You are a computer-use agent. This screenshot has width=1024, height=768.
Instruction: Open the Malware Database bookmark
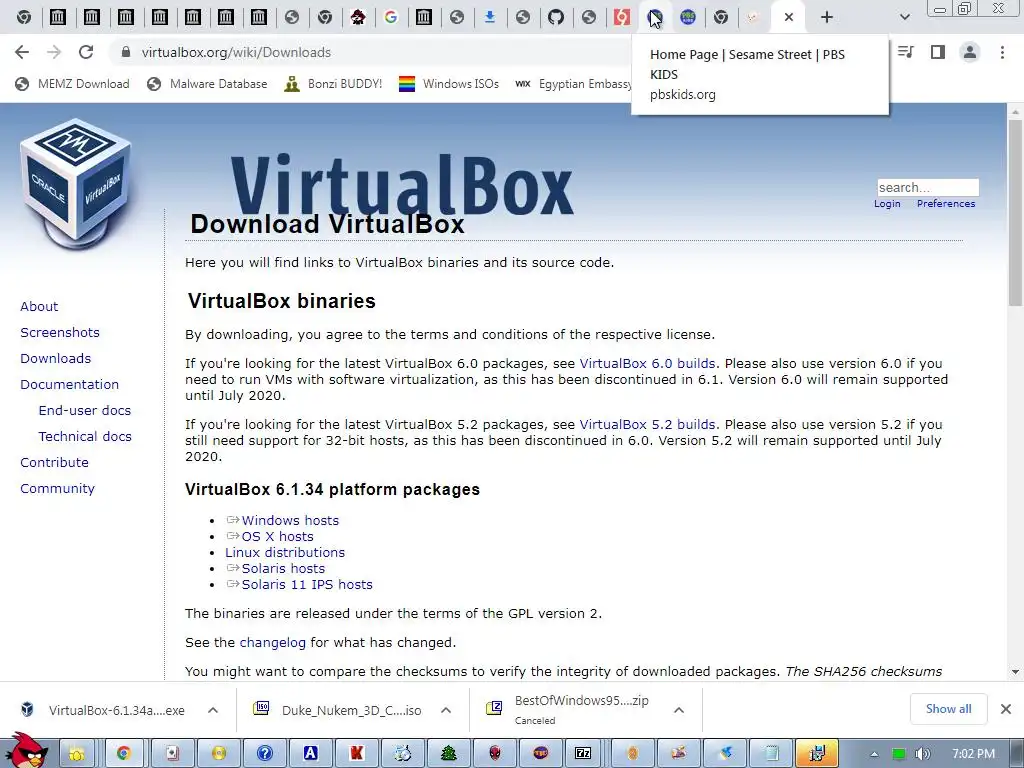click(x=207, y=84)
